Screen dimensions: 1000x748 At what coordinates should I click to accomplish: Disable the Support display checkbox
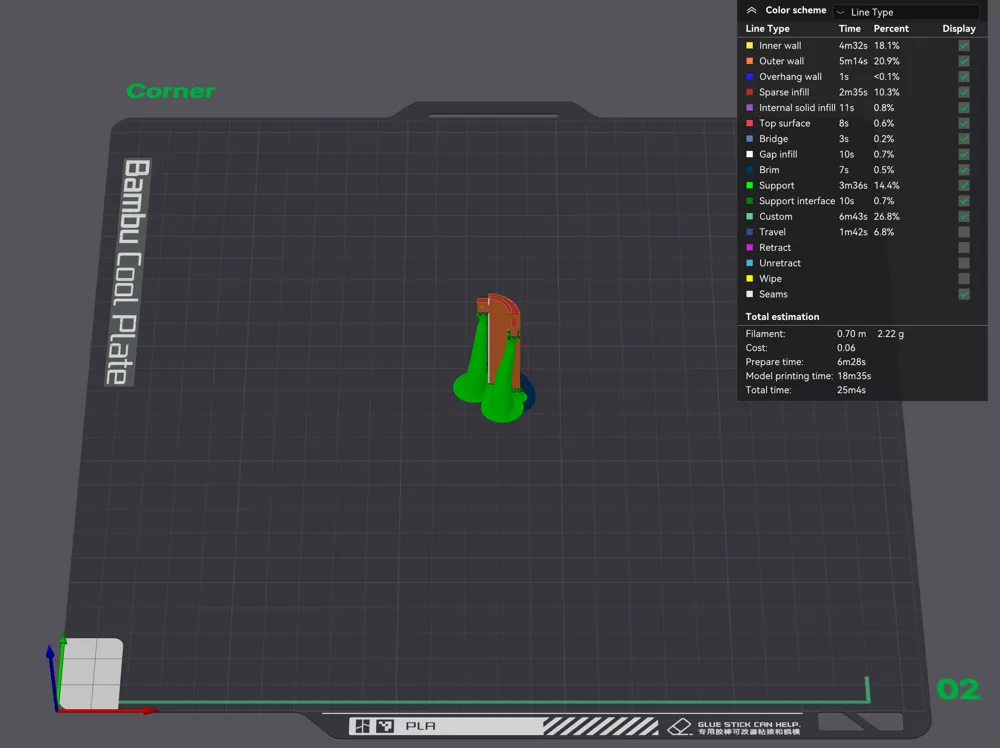tap(963, 185)
